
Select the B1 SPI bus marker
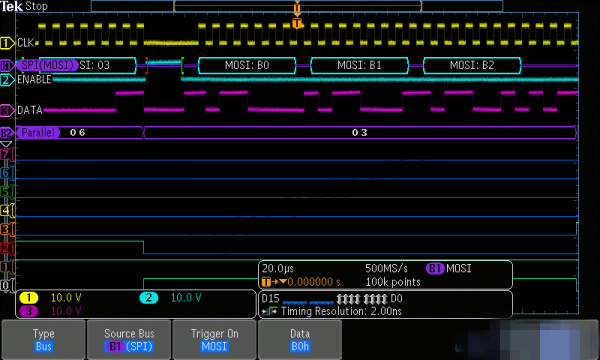(7, 65)
